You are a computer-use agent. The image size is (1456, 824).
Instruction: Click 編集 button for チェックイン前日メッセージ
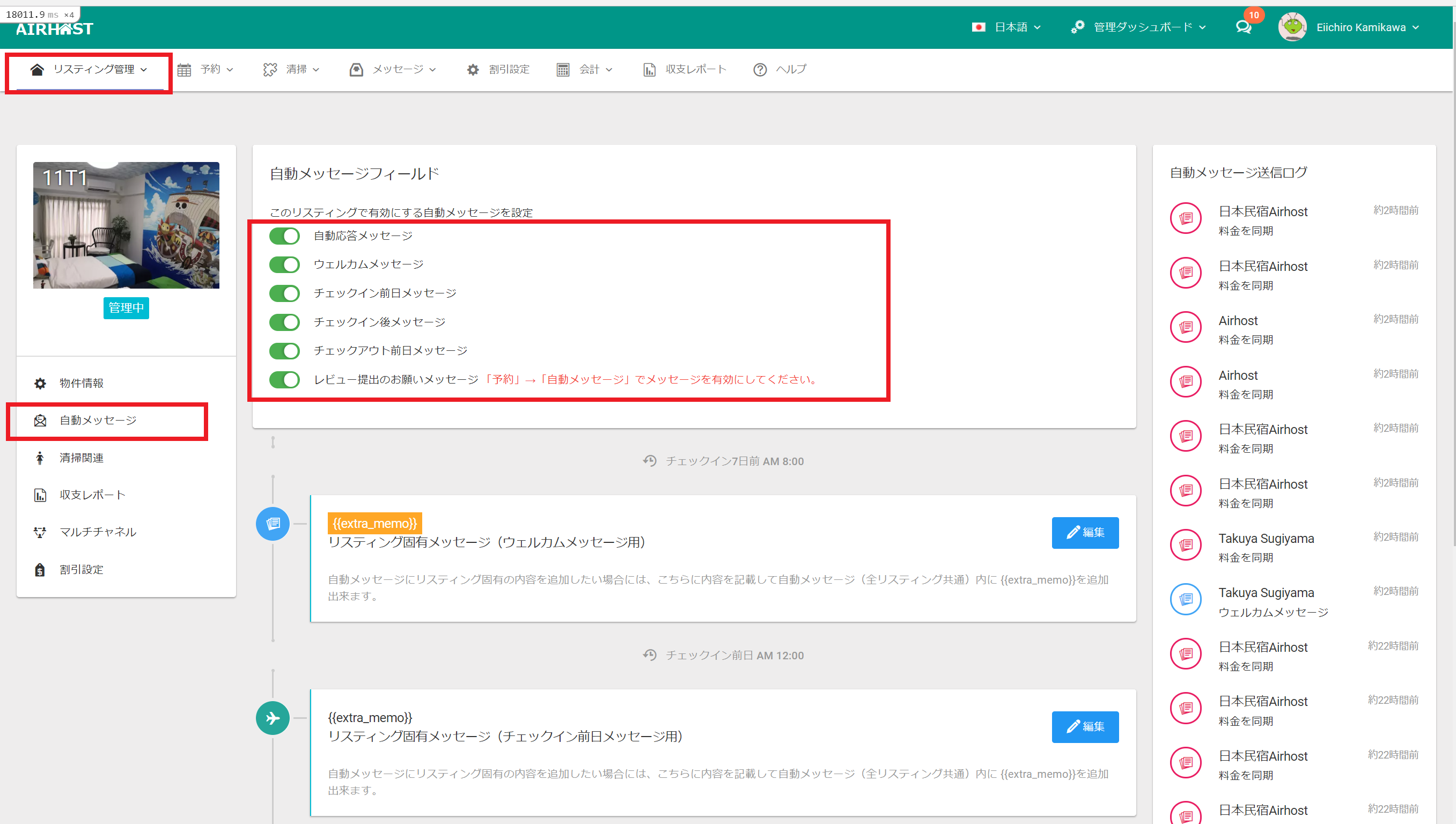pos(1085,727)
